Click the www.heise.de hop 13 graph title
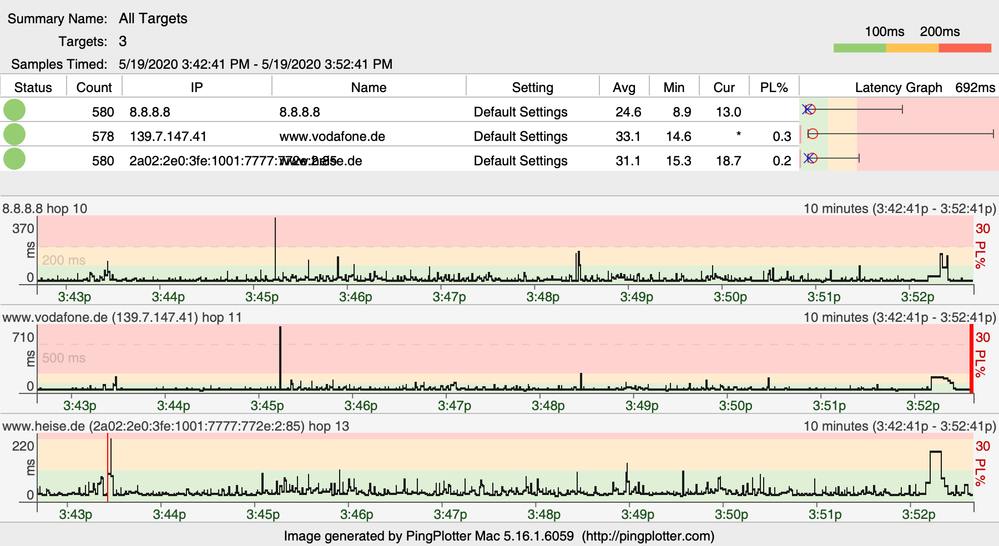 (x=176, y=426)
